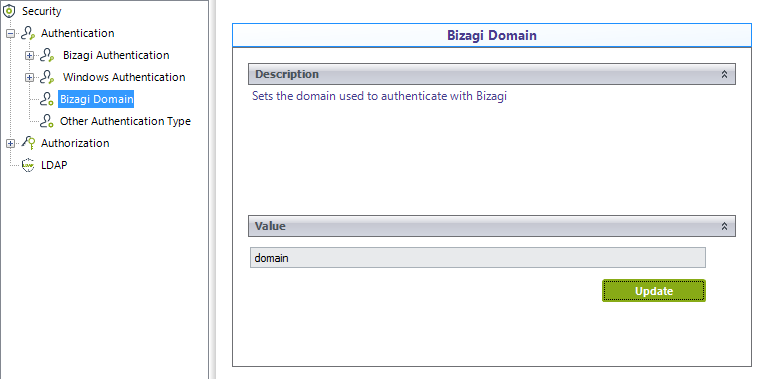This screenshot has width=761, height=379.
Task: Select the LDAP tree item
Action: coord(54,165)
